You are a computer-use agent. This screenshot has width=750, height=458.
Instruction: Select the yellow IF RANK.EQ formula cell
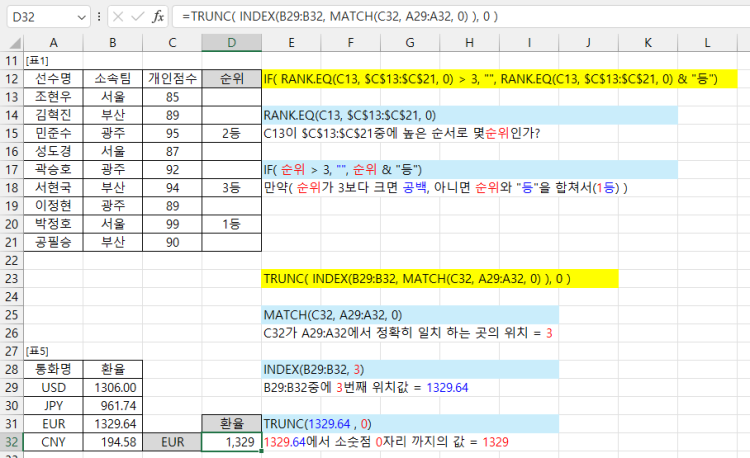point(499,79)
